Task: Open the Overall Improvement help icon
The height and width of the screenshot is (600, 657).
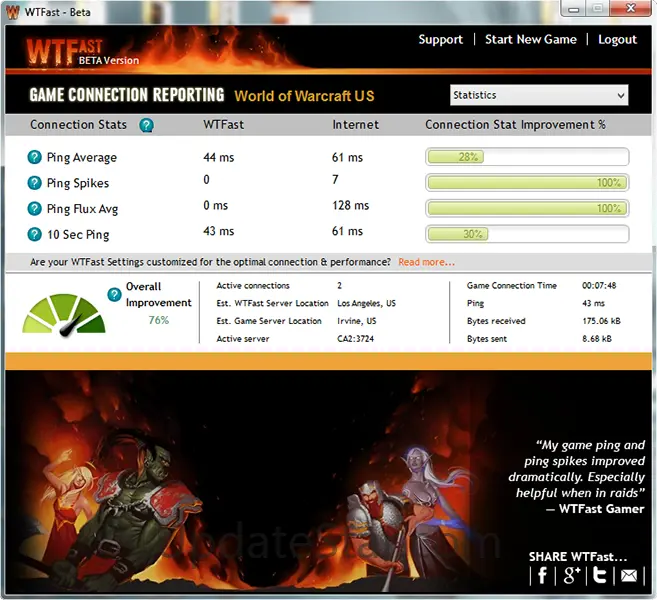Action: (114, 294)
